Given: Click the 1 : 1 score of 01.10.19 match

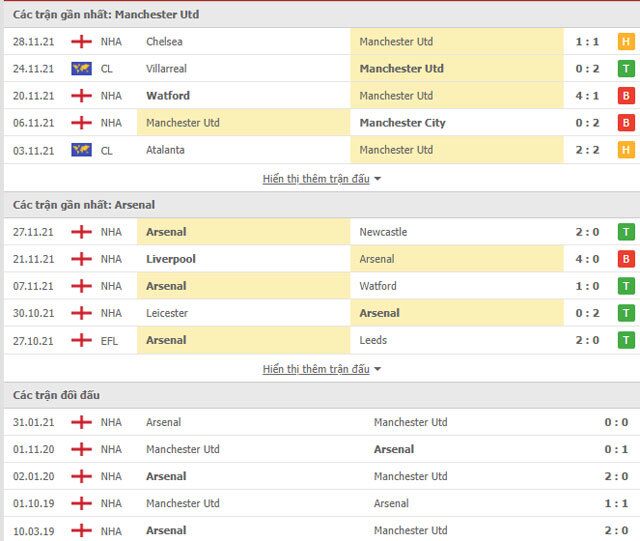Looking at the screenshot, I should click(616, 503).
